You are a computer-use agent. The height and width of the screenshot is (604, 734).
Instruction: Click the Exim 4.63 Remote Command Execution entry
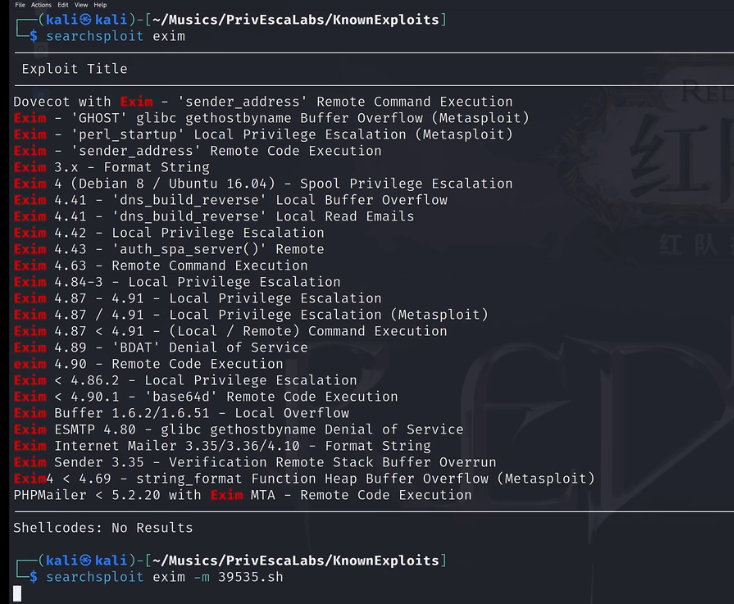click(x=161, y=265)
